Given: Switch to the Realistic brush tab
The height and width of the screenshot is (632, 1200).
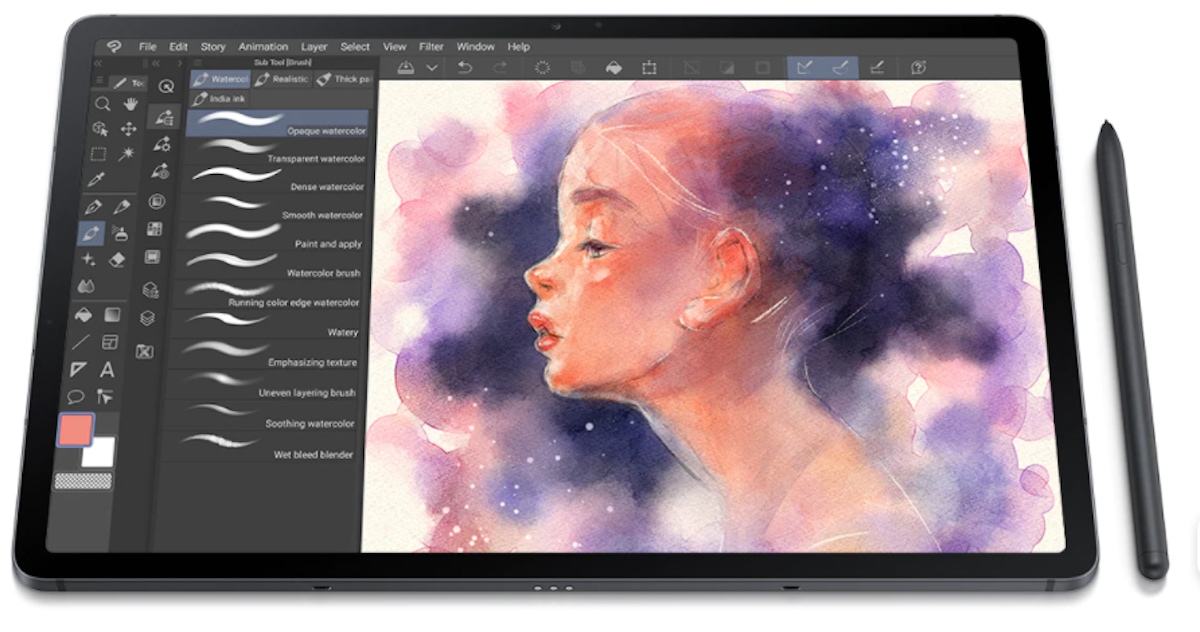Looking at the screenshot, I should [x=283, y=79].
